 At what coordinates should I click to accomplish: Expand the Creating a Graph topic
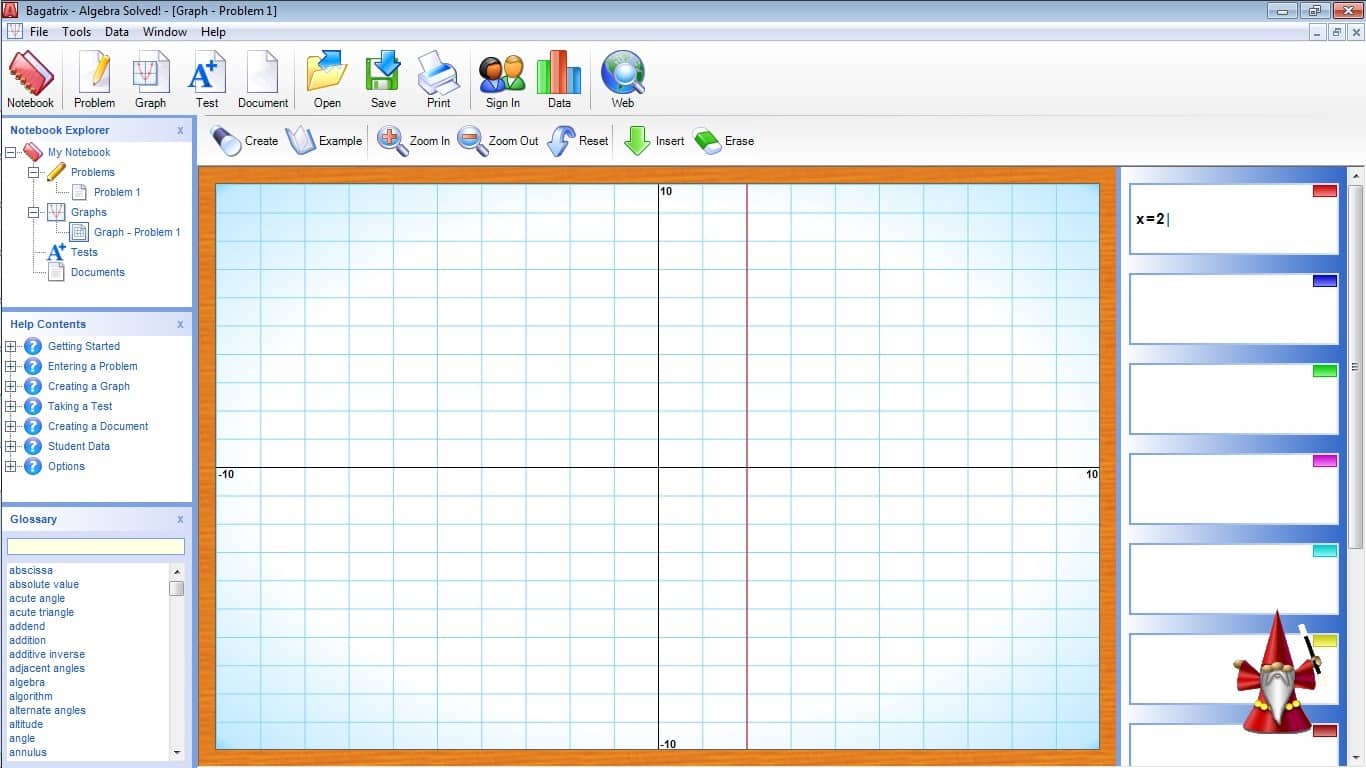11,387
